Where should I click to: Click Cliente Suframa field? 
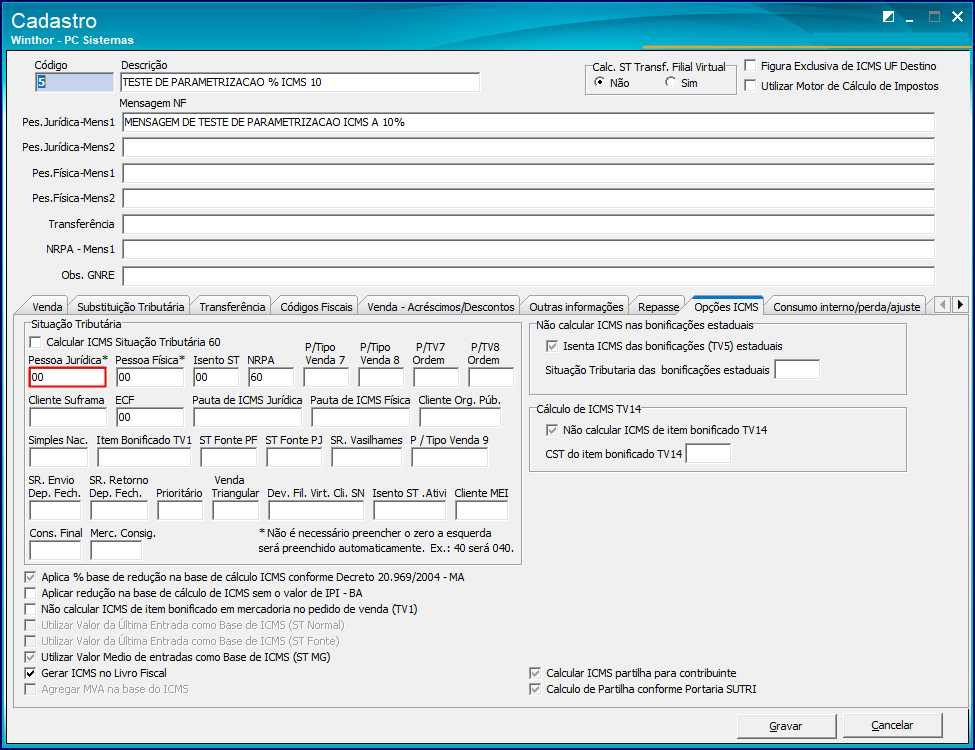pos(68,417)
